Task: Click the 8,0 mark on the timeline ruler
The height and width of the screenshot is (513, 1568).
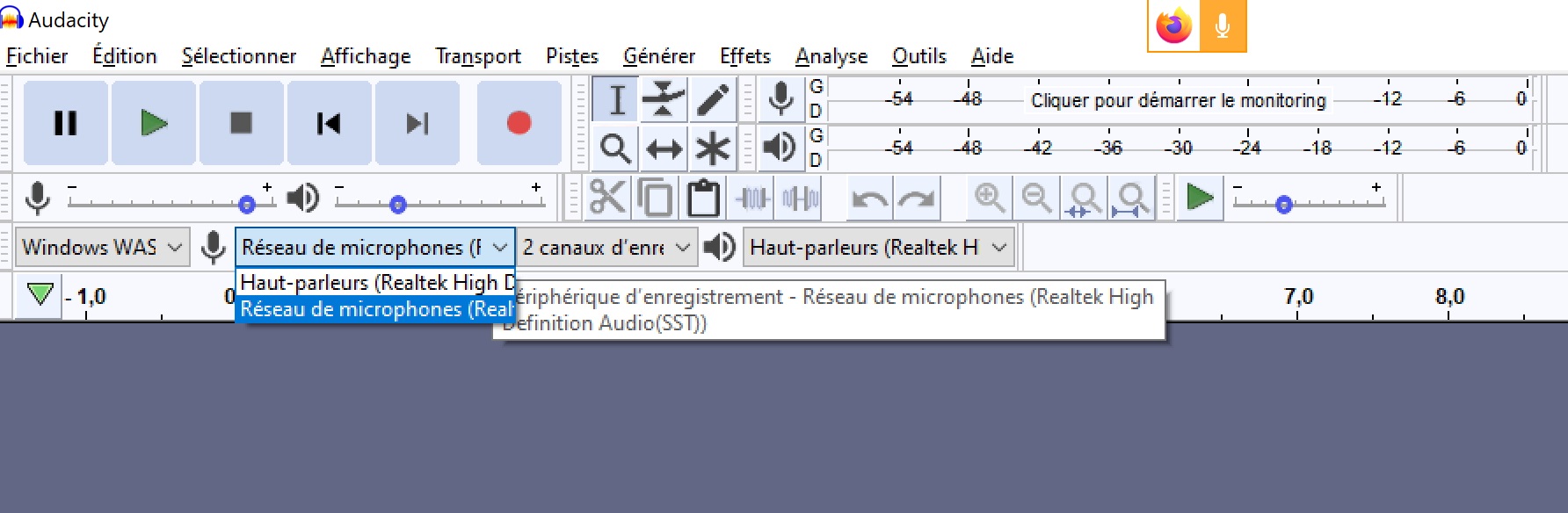Action: point(1449,296)
